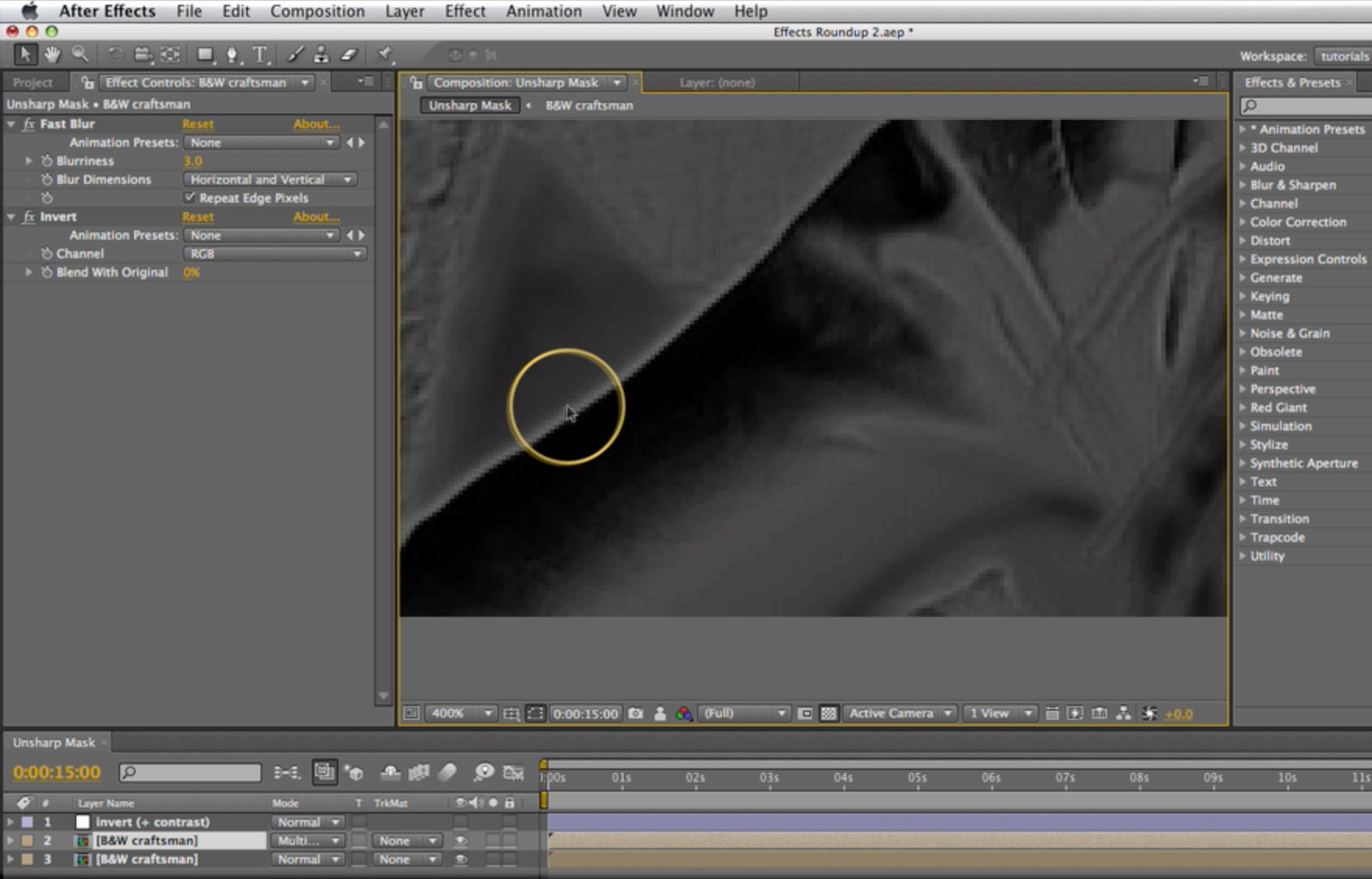Click the Reset Exposure aperture icon
The height and width of the screenshot is (879, 1372).
pos(1149,714)
